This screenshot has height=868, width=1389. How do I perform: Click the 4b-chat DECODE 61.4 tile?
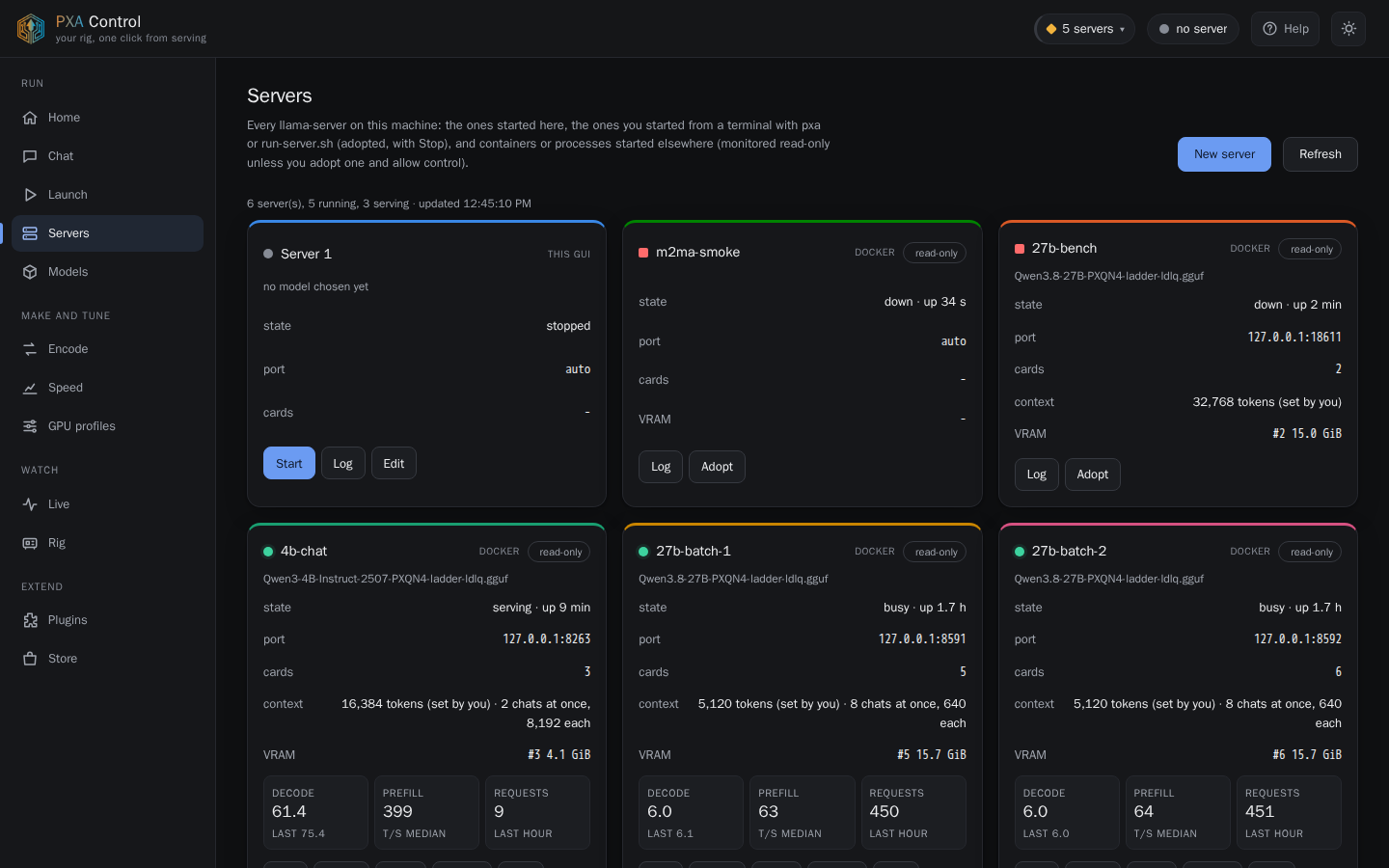tap(315, 812)
